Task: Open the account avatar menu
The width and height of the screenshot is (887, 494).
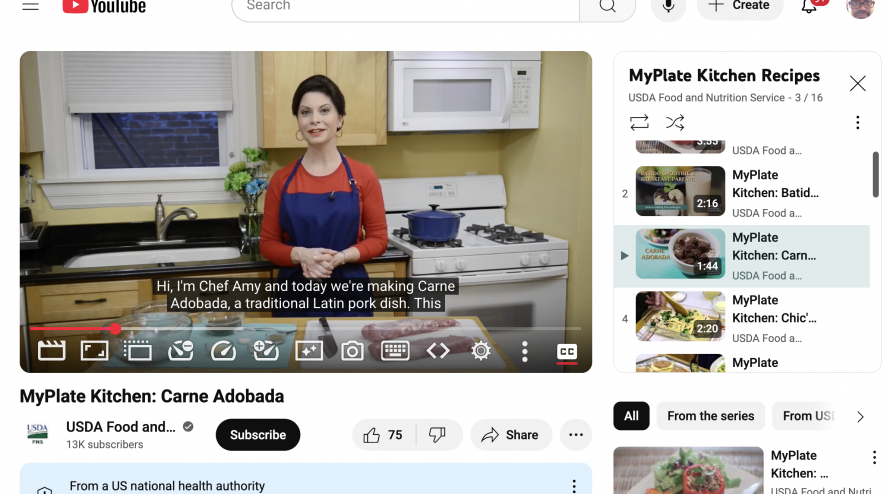Action: coord(860,8)
